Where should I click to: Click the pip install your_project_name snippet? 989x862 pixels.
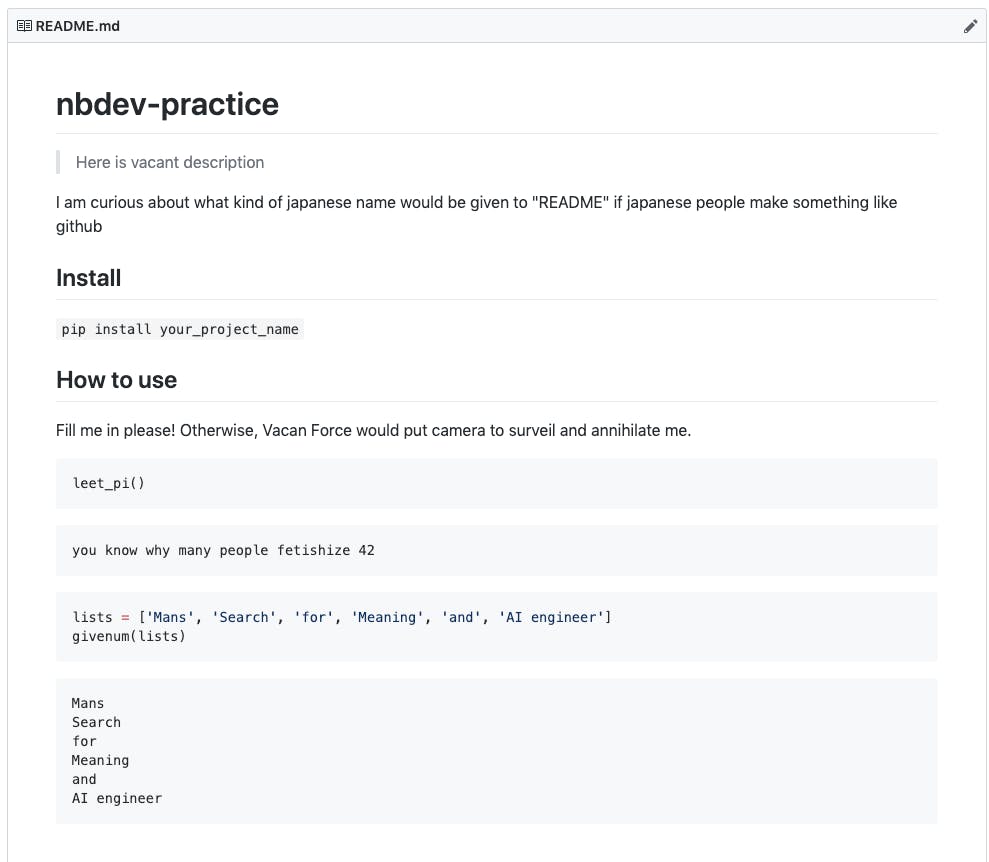click(x=180, y=329)
